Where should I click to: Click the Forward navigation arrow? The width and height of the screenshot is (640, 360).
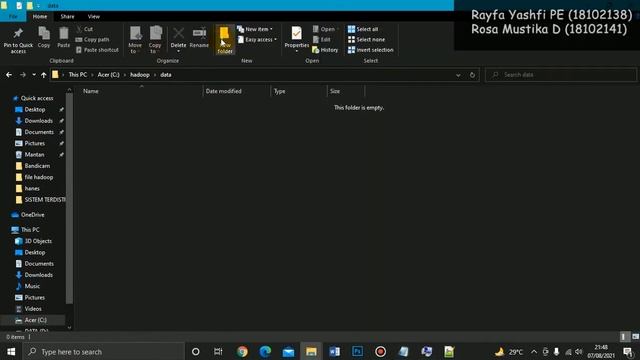click(x=23, y=75)
